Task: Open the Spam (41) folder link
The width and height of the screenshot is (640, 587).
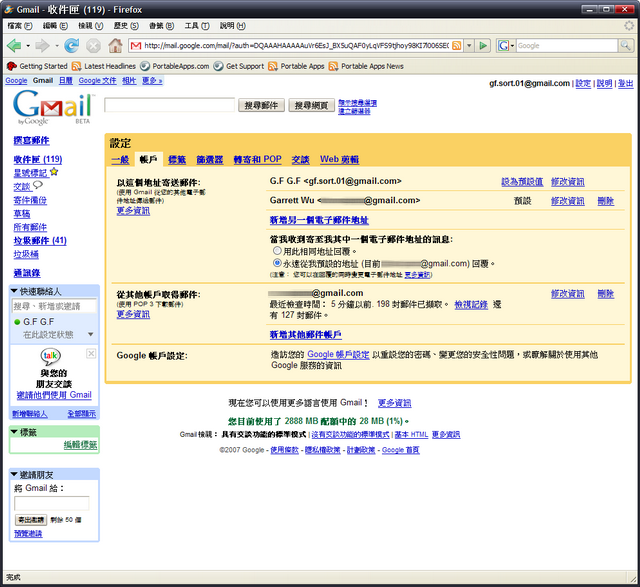Action: pos(40,240)
